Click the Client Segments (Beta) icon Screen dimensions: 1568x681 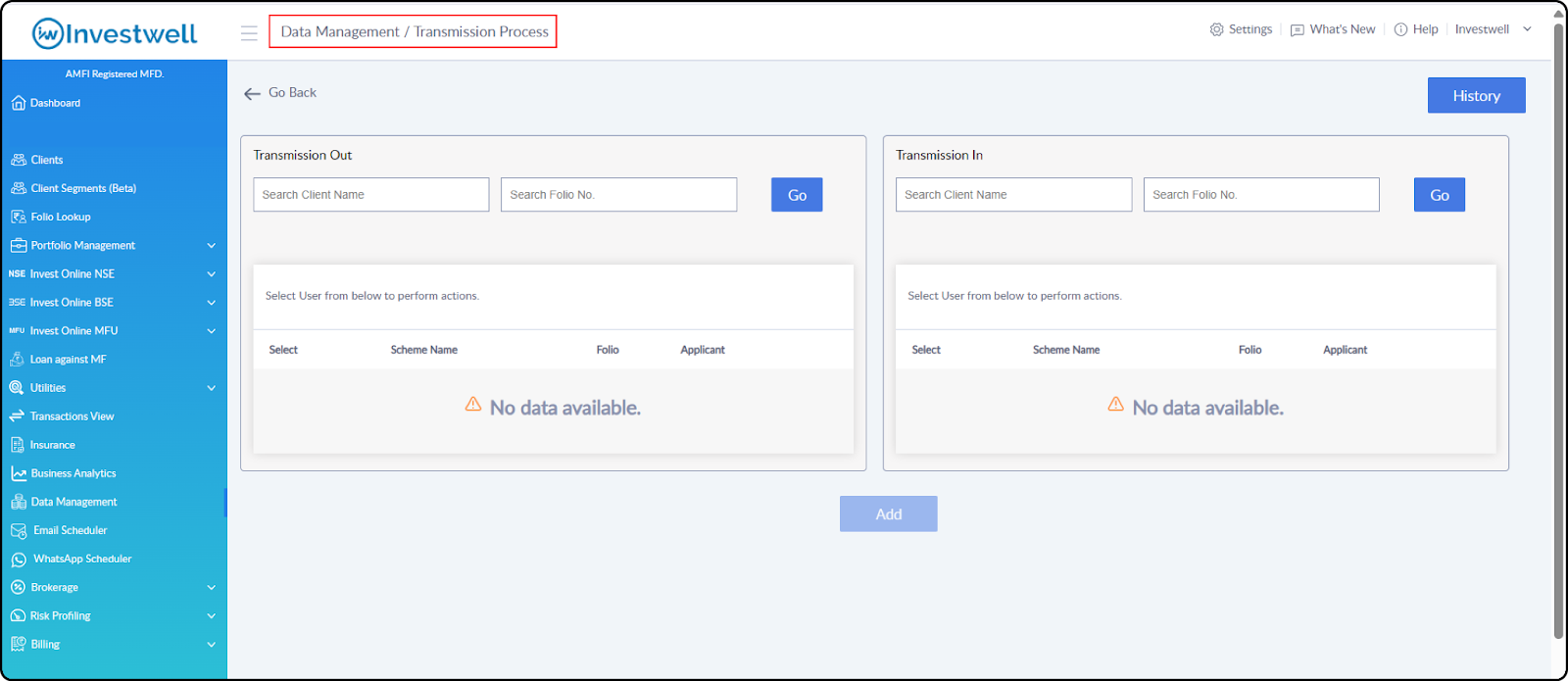[x=19, y=188]
